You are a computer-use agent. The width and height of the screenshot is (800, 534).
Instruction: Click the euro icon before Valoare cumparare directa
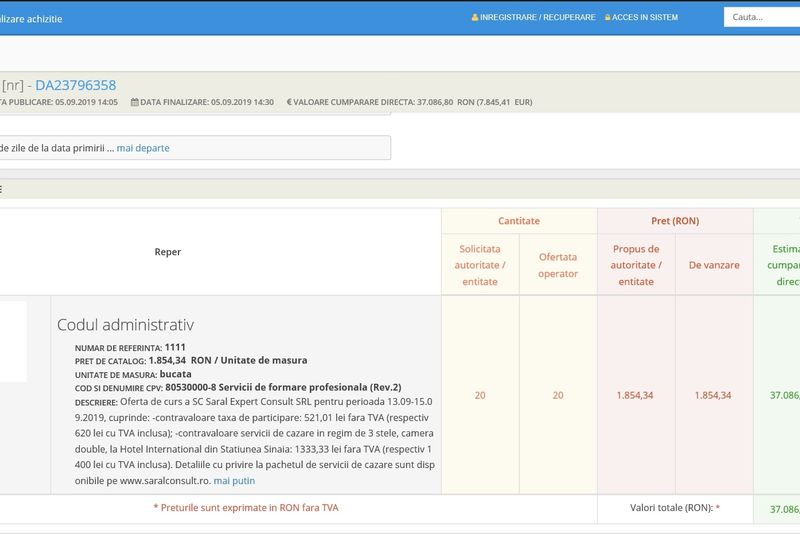[289, 102]
